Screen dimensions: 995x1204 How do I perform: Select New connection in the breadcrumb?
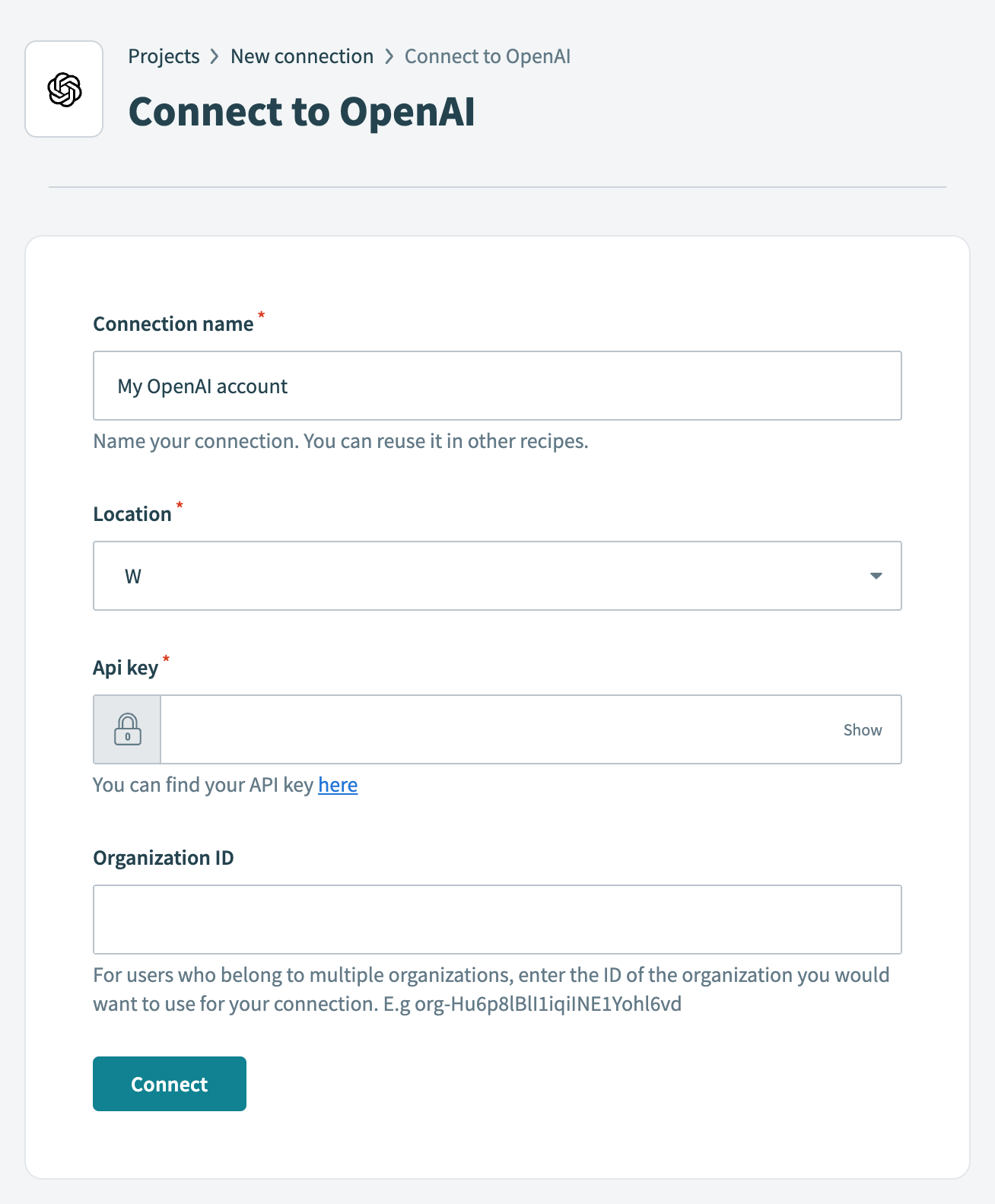302,56
